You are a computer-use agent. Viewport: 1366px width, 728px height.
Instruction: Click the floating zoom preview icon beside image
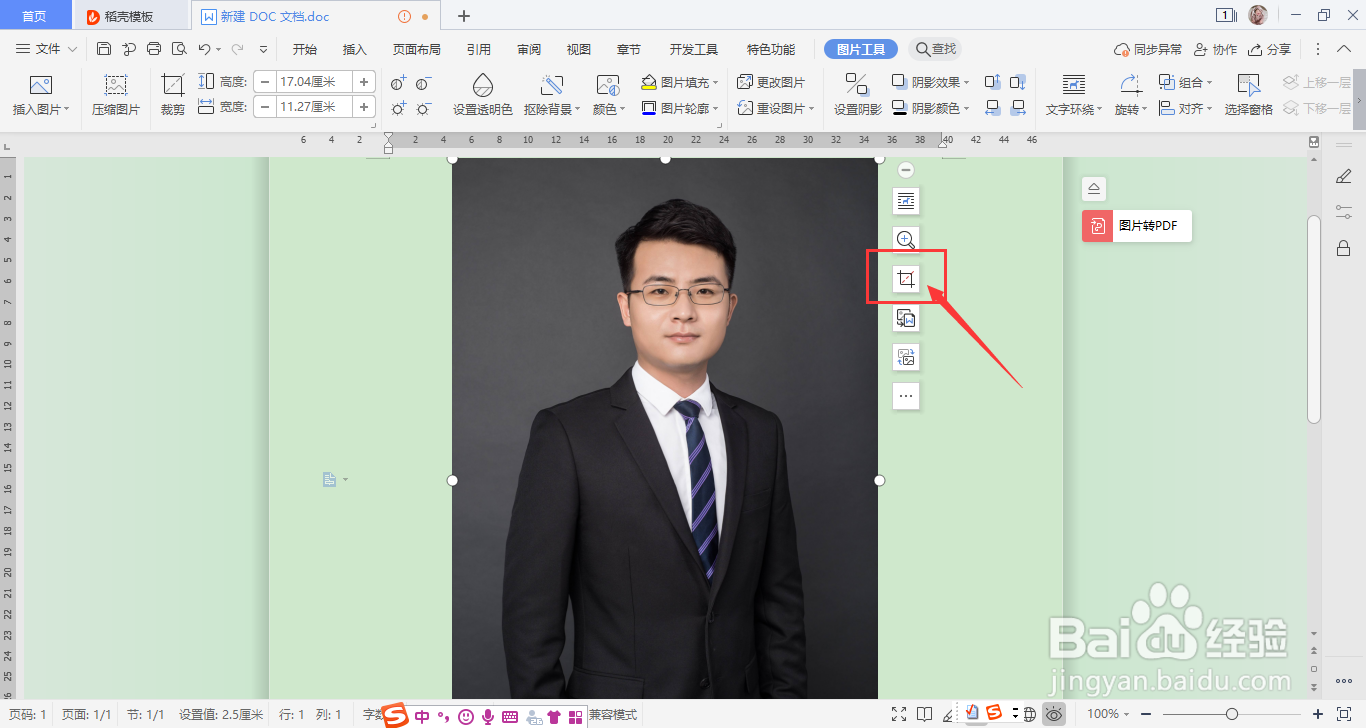click(x=906, y=240)
